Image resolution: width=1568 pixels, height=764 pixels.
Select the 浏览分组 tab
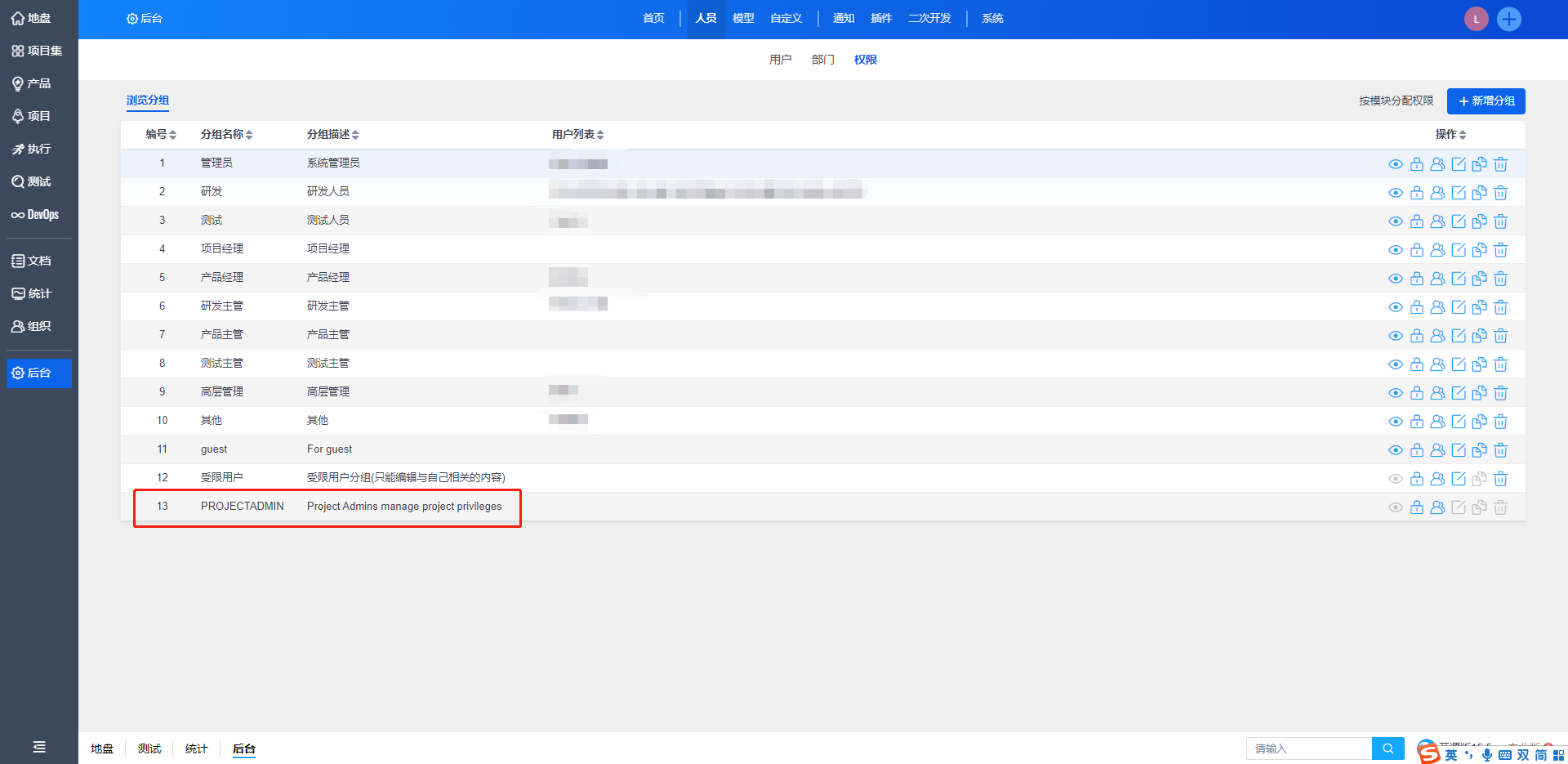click(x=148, y=101)
